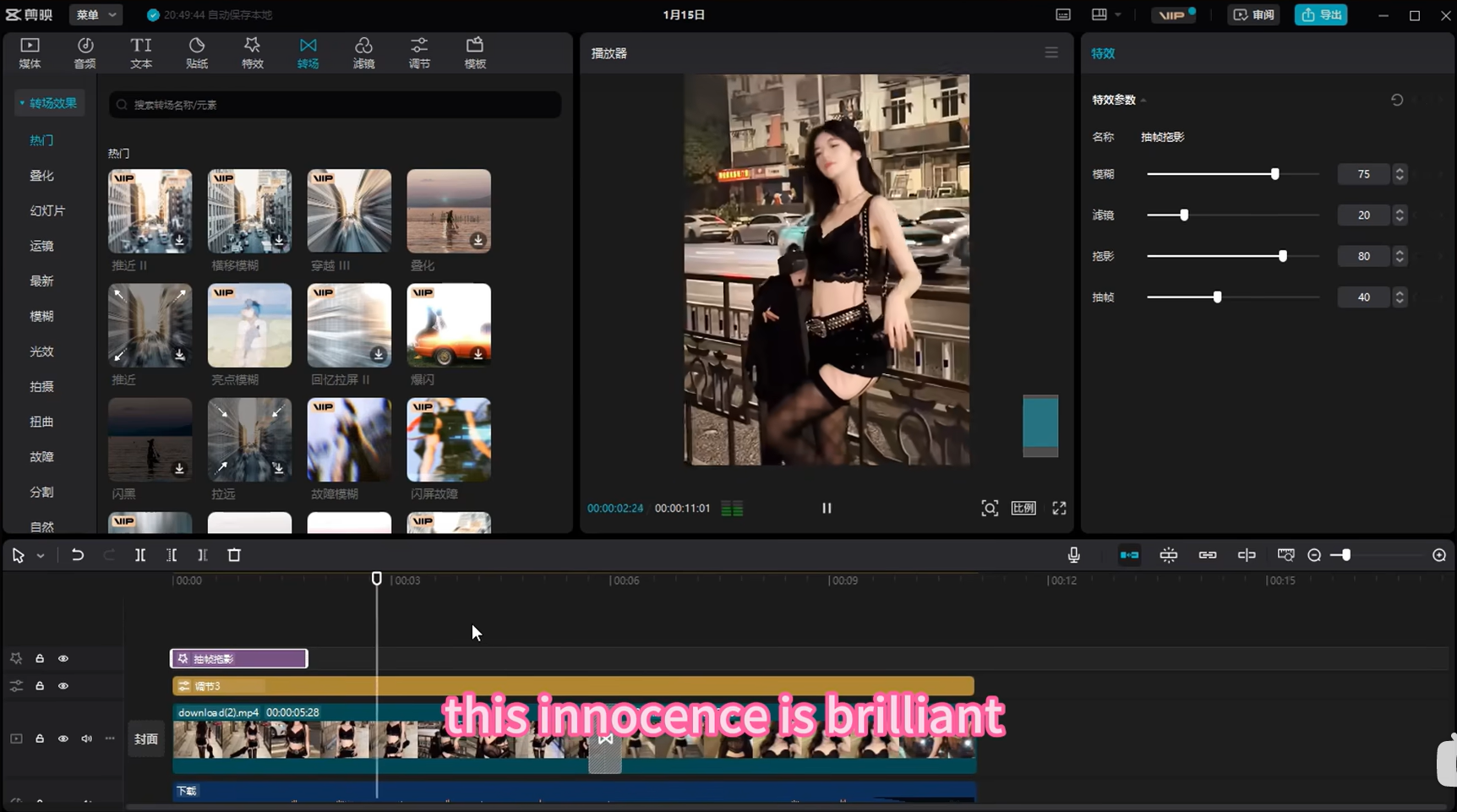Hide the effect track using its eye icon
Screen dimensions: 1457x812
click(x=63, y=658)
